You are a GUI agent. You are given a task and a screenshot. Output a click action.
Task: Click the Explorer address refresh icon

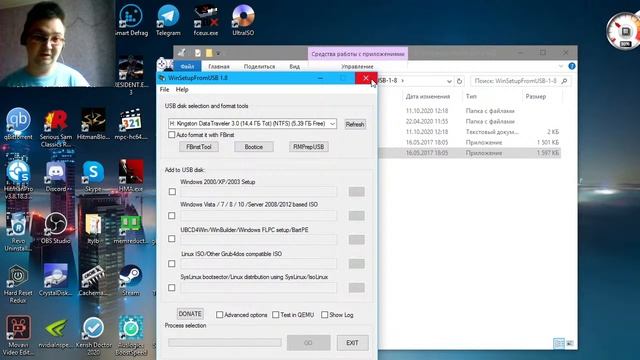(x=460, y=81)
